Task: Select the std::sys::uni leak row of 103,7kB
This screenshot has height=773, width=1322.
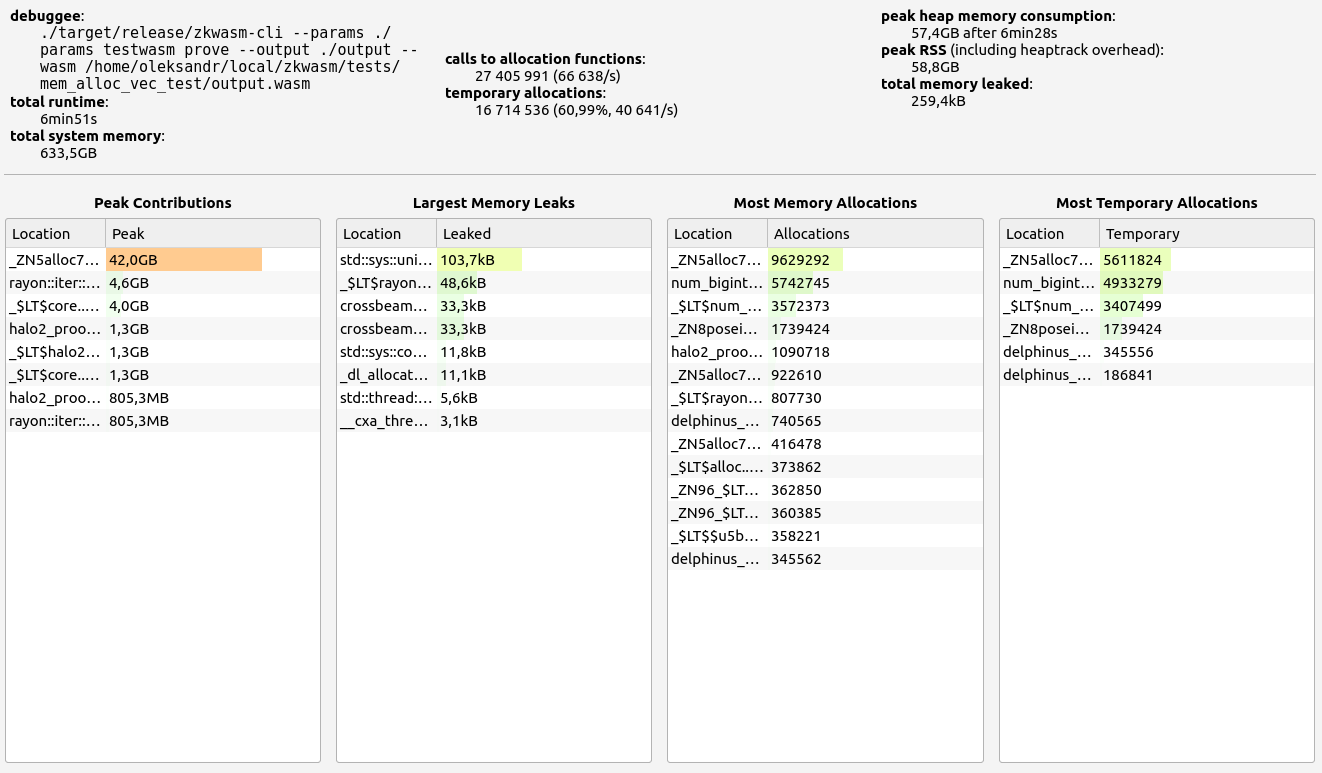Action: [387, 260]
